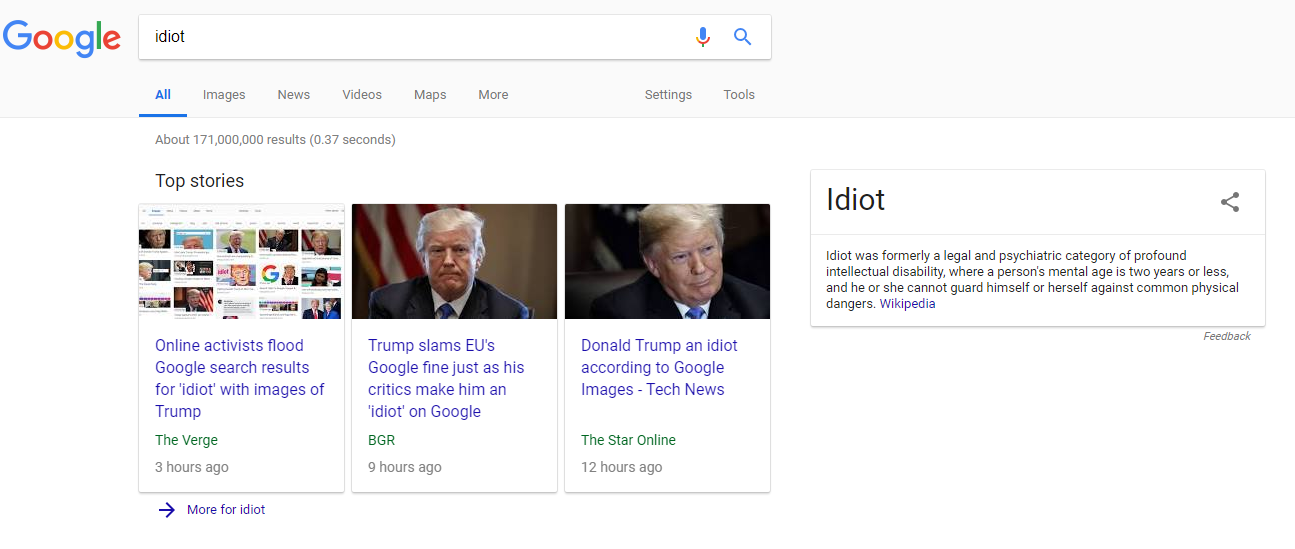Start voice search with the microphone icon

pyautogui.click(x=703, y=37)
